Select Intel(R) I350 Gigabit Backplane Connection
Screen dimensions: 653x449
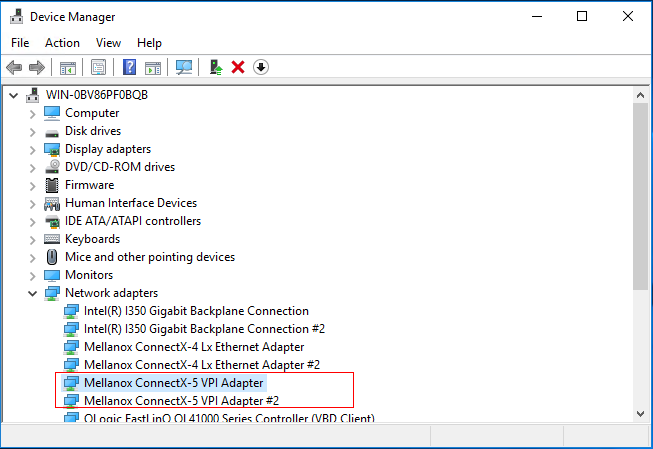pyautogui.click(x=196, y=311)
